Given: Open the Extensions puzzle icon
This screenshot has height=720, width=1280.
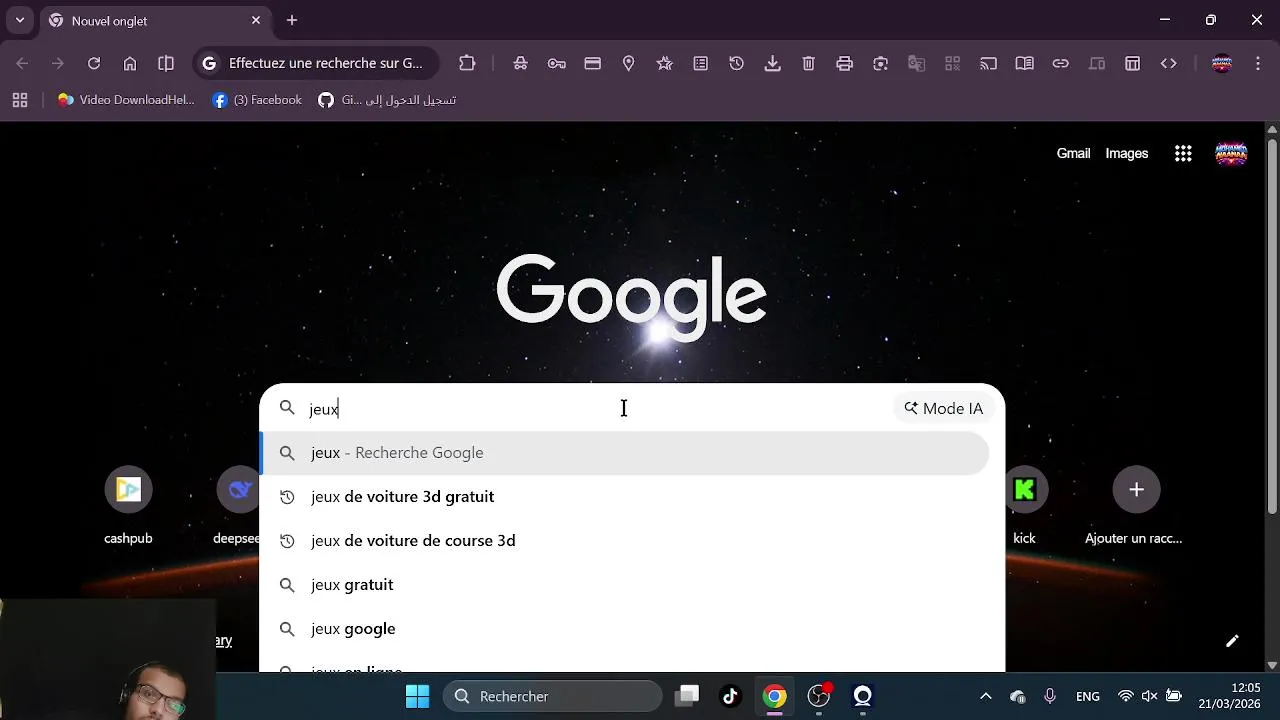Looking at the screenshot, I should pos(467,63).
